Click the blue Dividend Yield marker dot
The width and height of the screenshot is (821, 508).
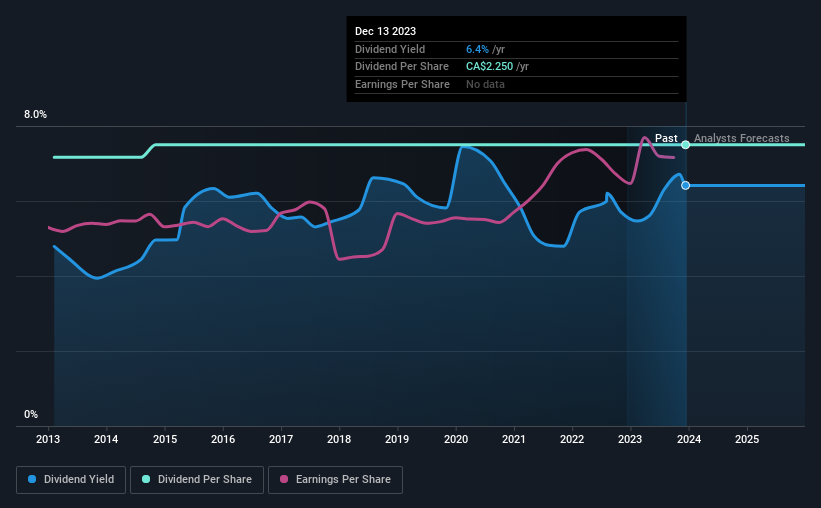pos(685,185)
